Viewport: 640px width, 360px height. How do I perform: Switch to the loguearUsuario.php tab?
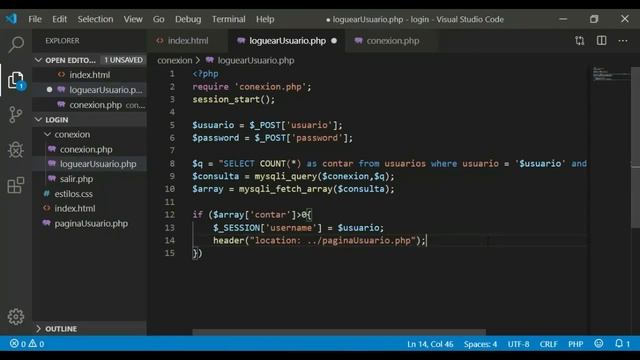tap(287, 41)
